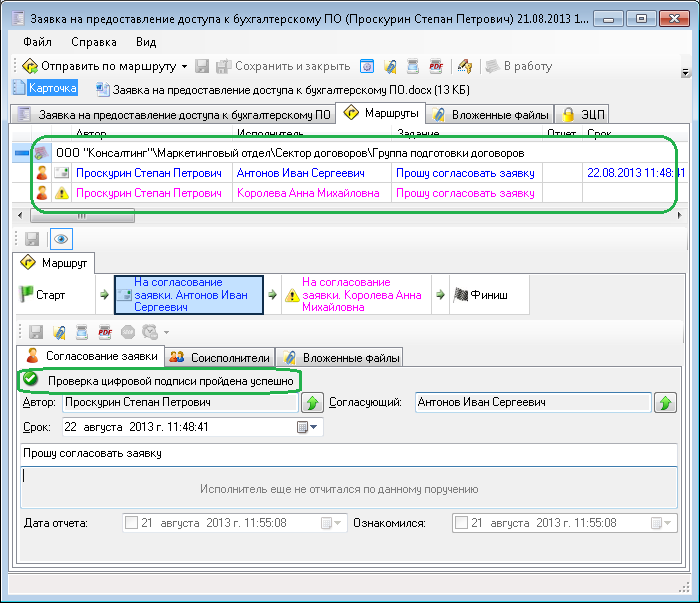Collapse the 'ООО Консалтинг' route group row
700x603 pixels.
click(21, 153)
